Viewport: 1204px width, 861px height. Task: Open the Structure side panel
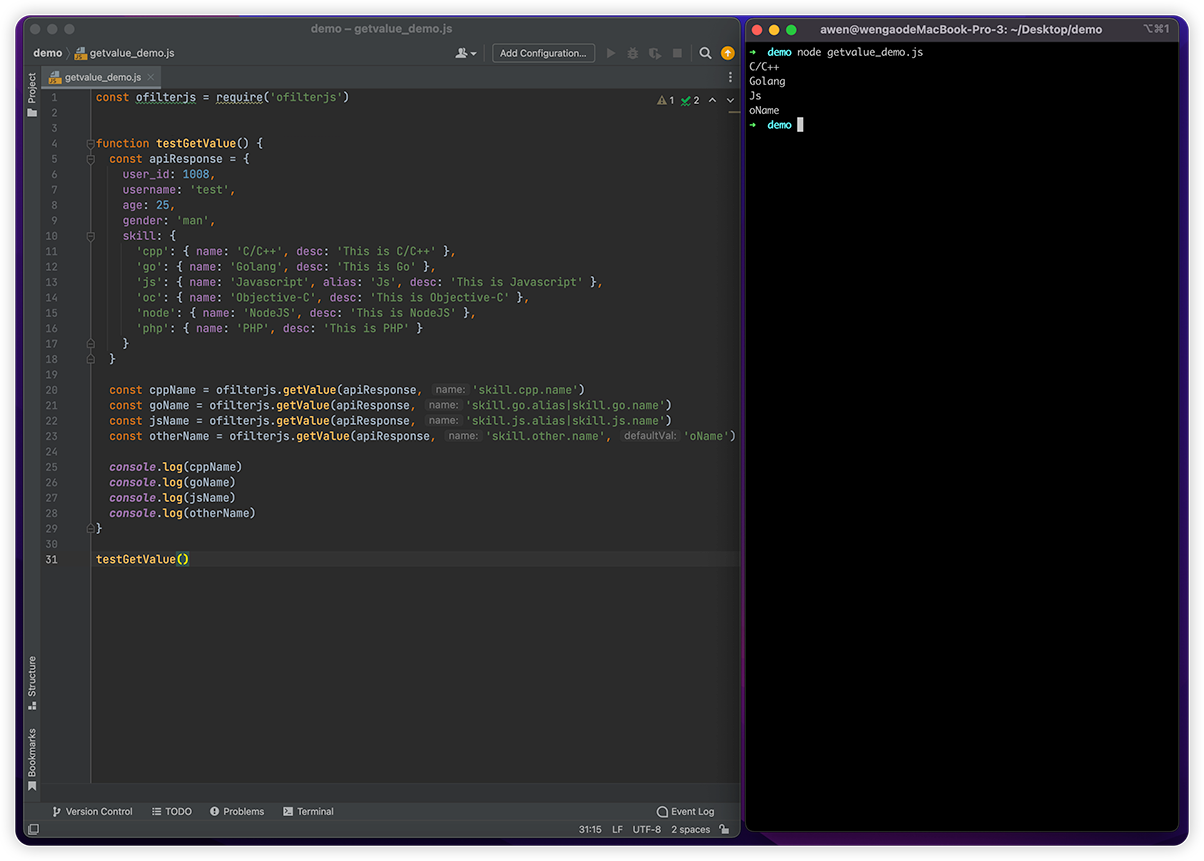pos(32,682)
